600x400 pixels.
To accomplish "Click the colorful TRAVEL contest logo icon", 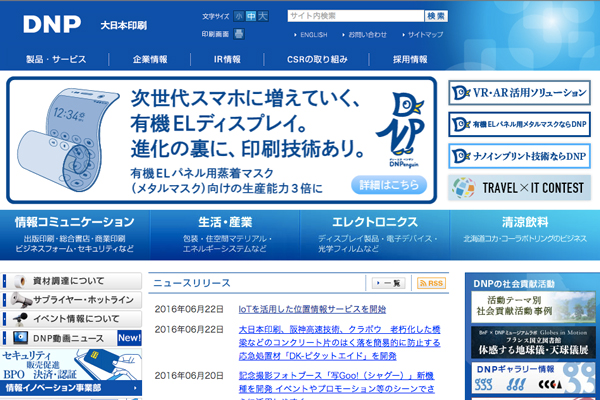I will pyautogui.click(x=463, y=188).
